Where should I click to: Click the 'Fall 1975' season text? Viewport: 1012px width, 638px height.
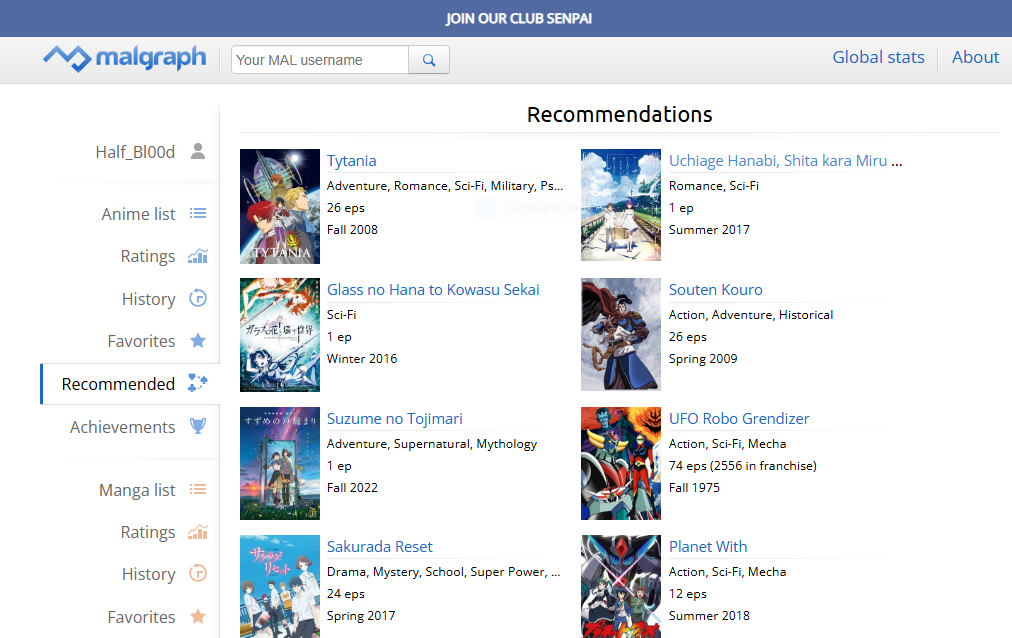point(694,488)
